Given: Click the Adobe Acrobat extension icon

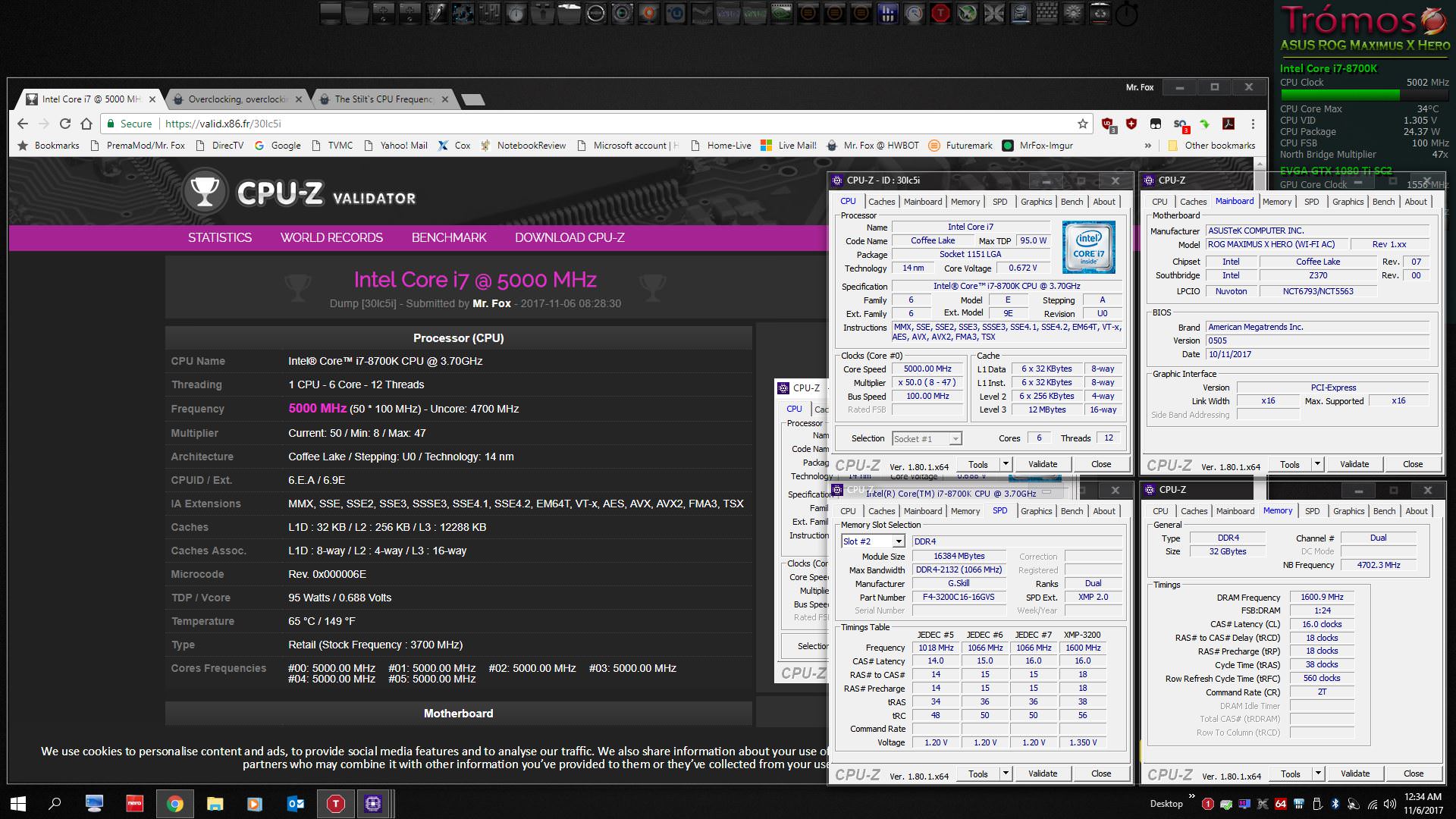Looking at the screenshot, I should coord(1228,124).
